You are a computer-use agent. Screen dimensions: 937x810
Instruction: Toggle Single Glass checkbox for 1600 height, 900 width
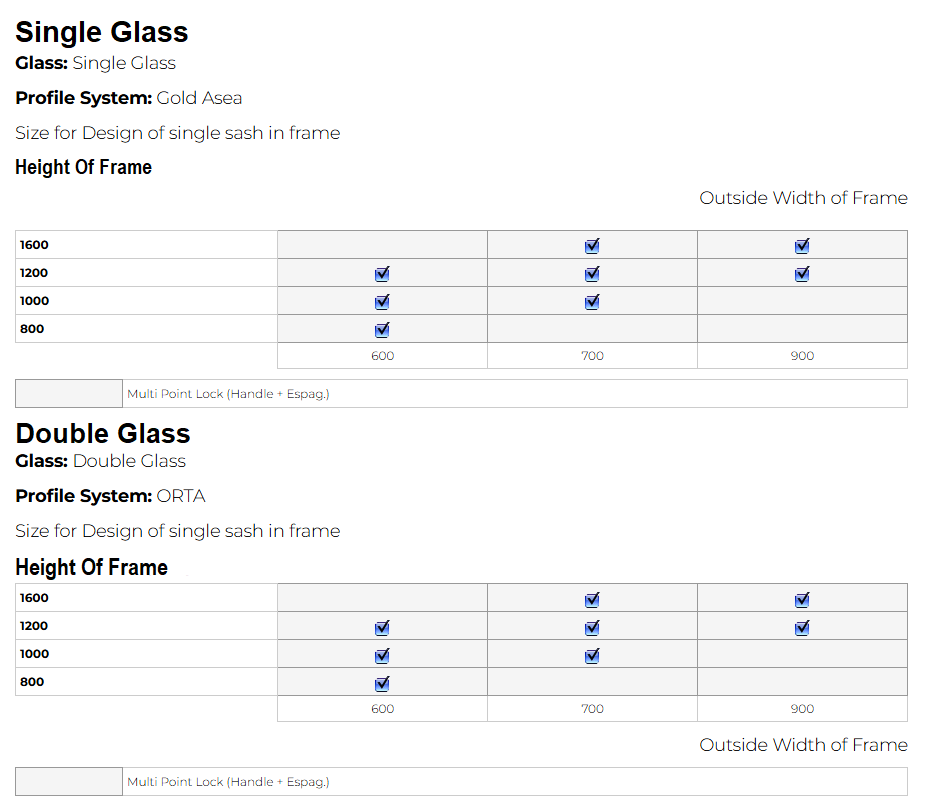pos(802,246)
